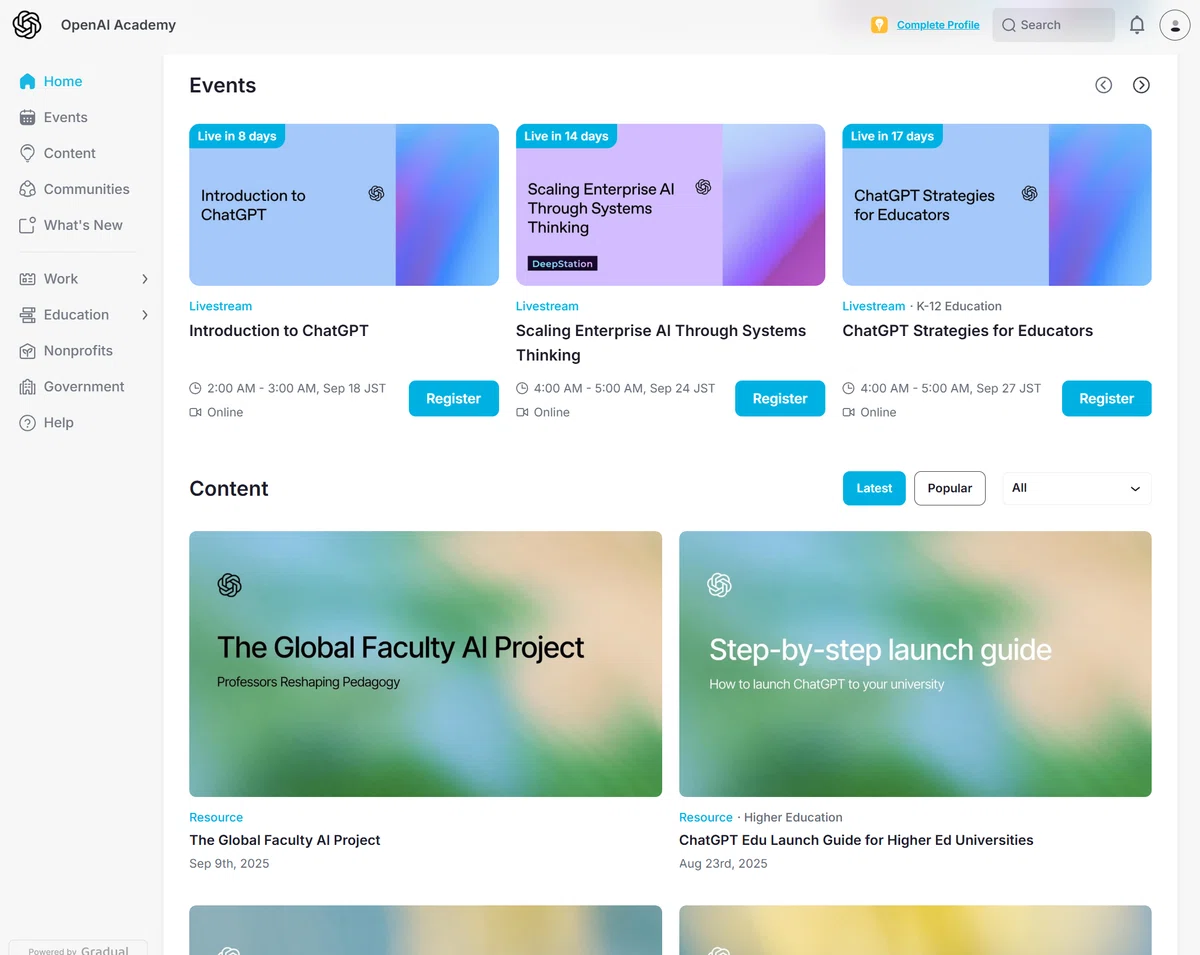The width and height of the screenshot is (1200, 955).
Task: Expand the Education submenu chevron
Action: [x=145, y=315]
